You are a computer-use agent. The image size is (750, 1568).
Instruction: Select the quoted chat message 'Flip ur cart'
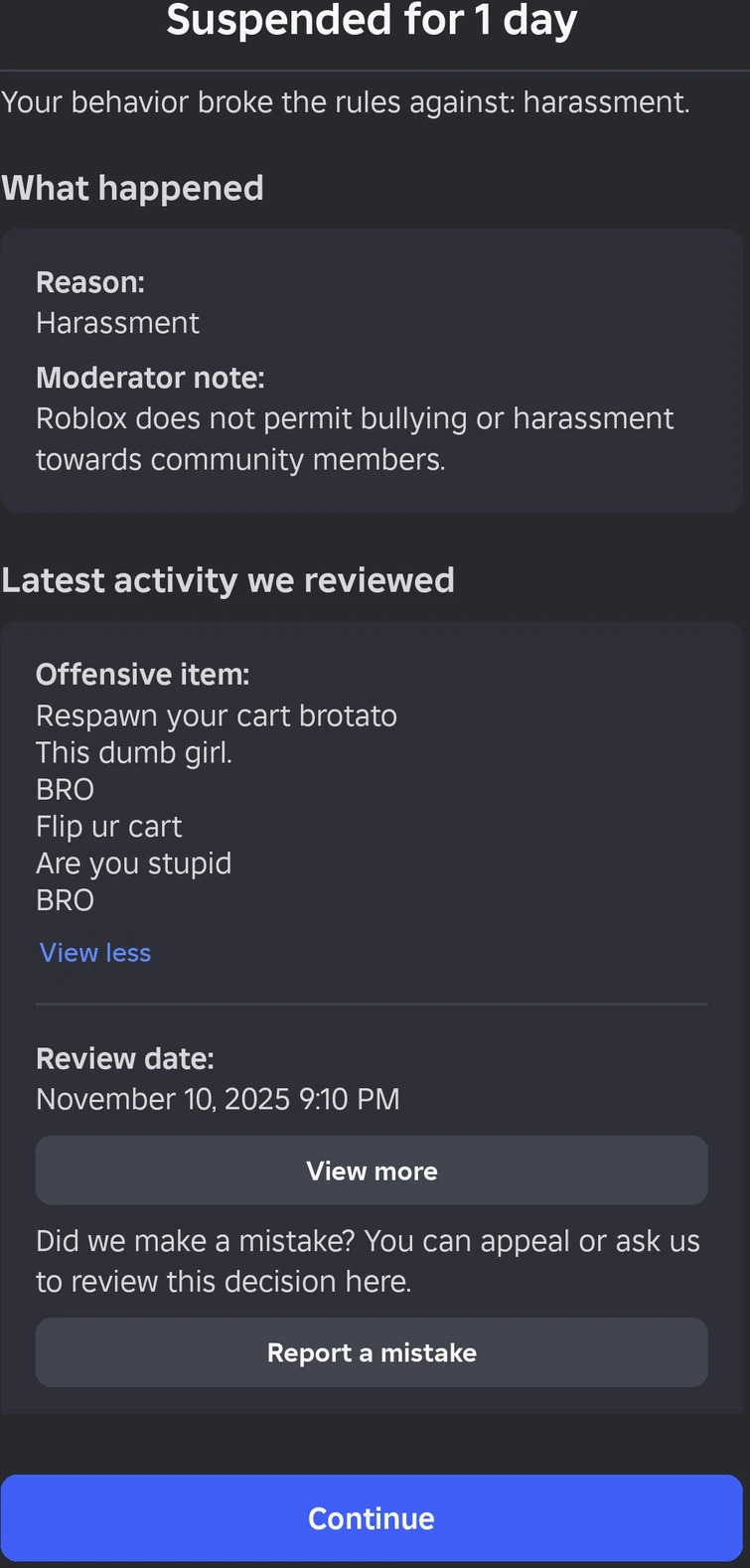pos(109,826)
